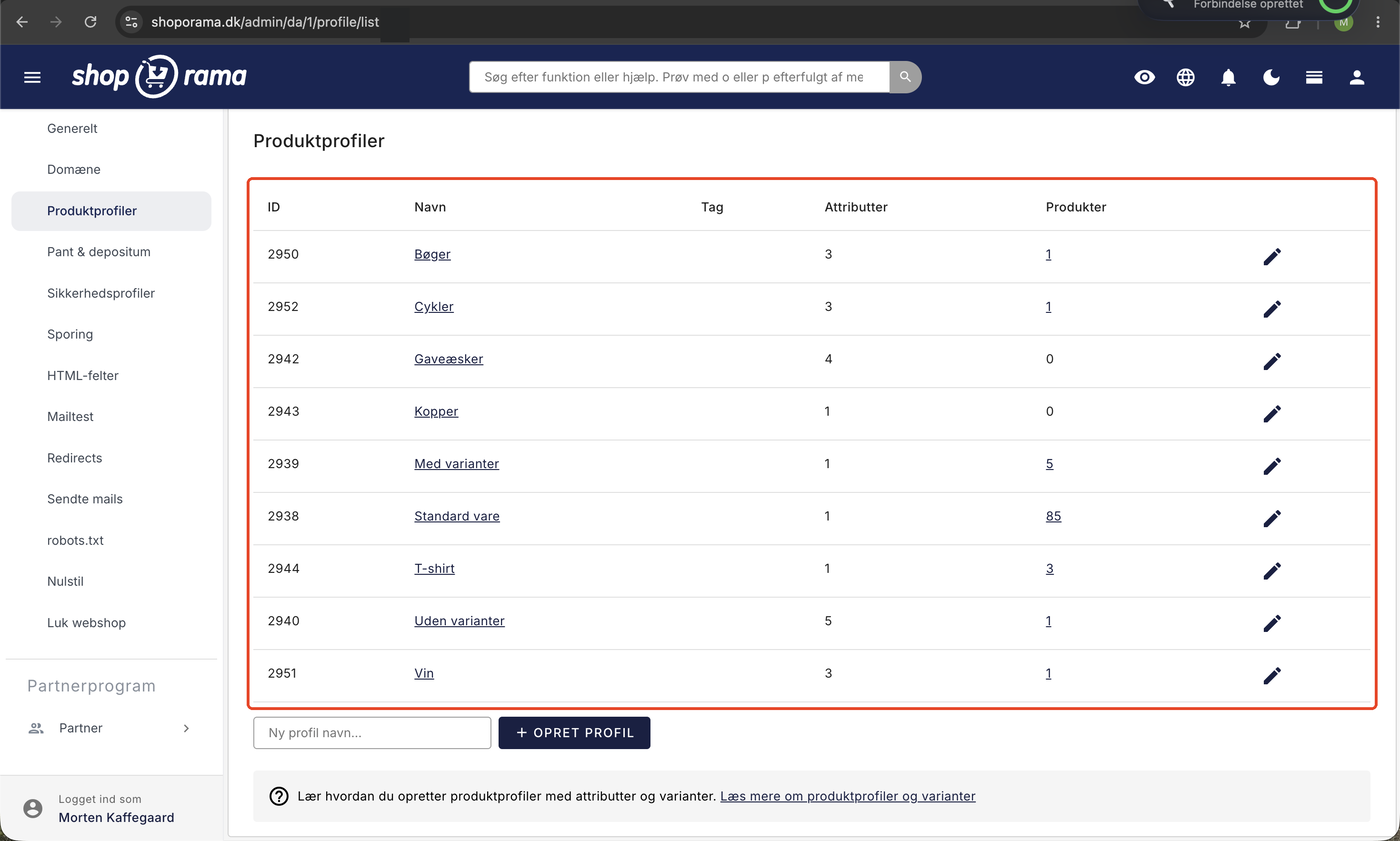Edit the Gaveæsker profile via pencil icon
This screenshot has width=1400, height=841.
tap(1272, 361)
